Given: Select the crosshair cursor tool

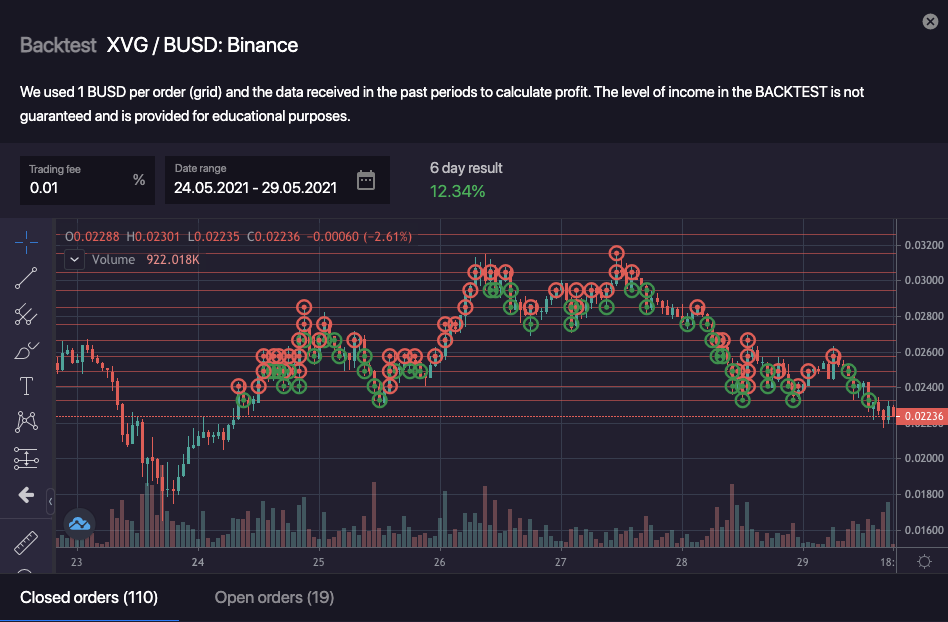Looking at the screenshot, I should tap(26, 241).
